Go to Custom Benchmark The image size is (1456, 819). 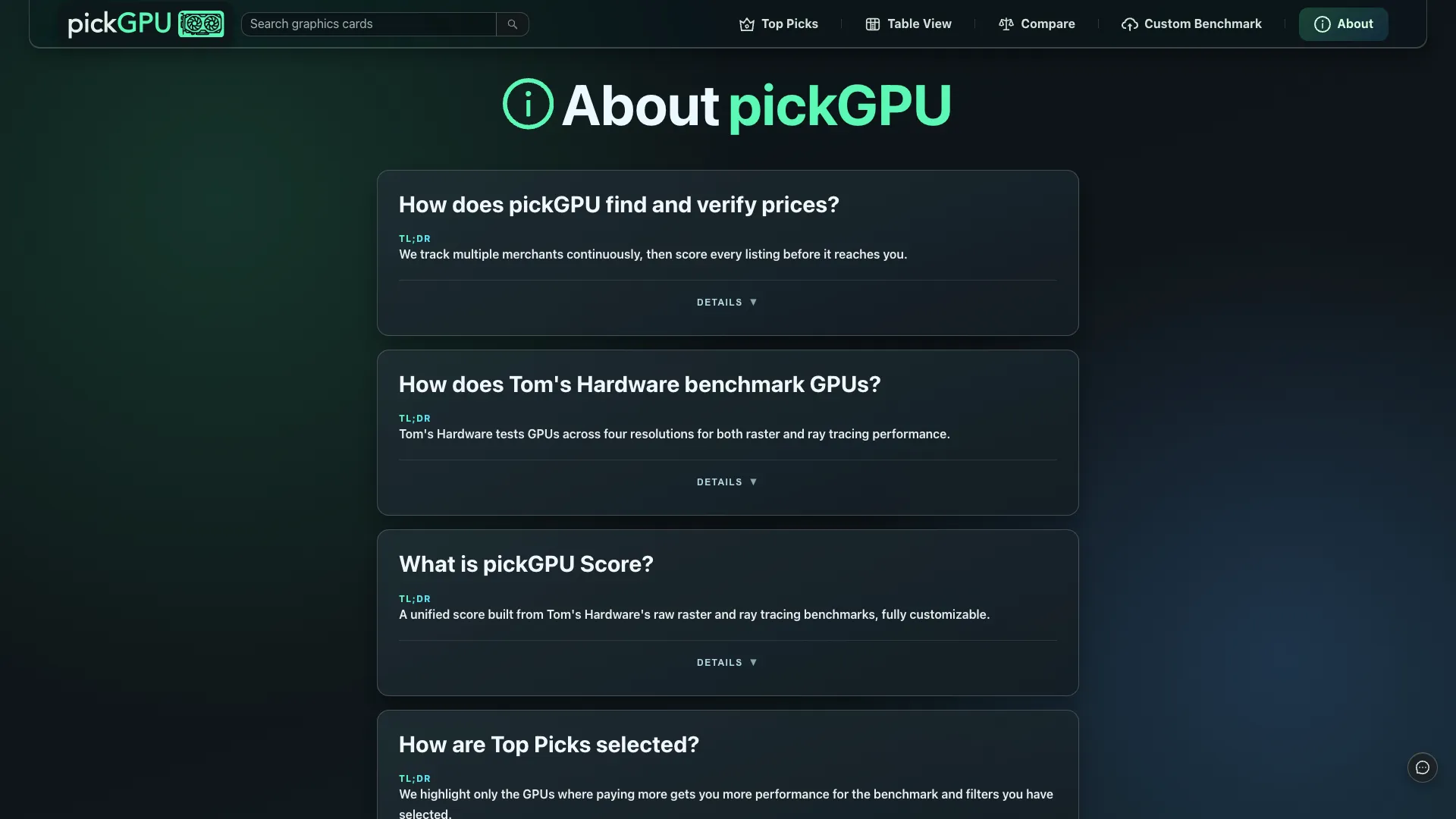click(1191, 24)
